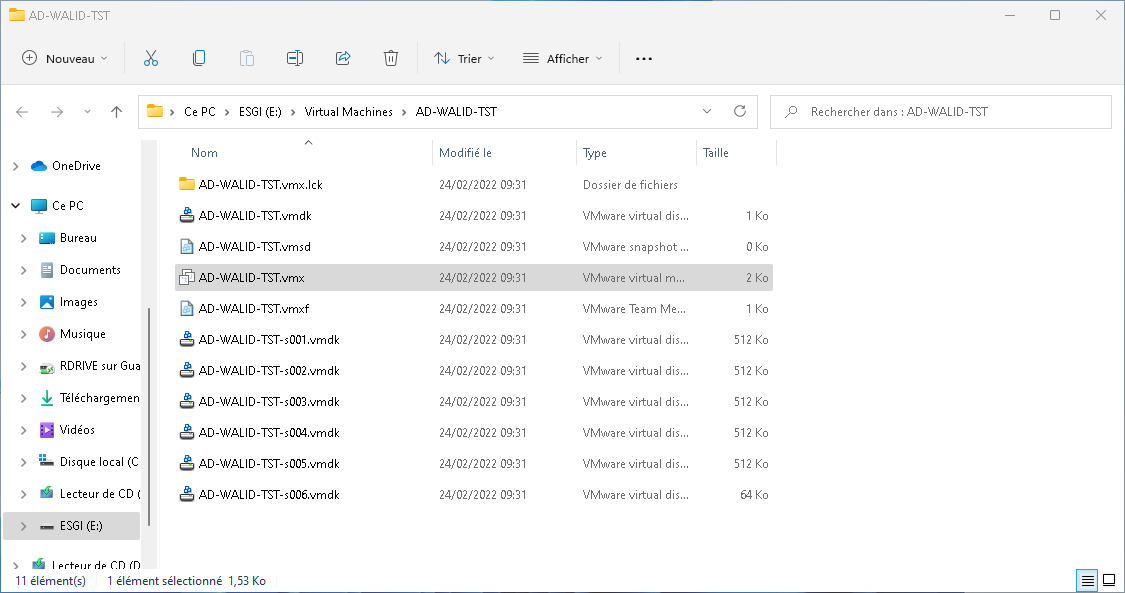Click the Paste clipboard icon
This screenshot has height=593, width=1125.
tap(247, 59)
